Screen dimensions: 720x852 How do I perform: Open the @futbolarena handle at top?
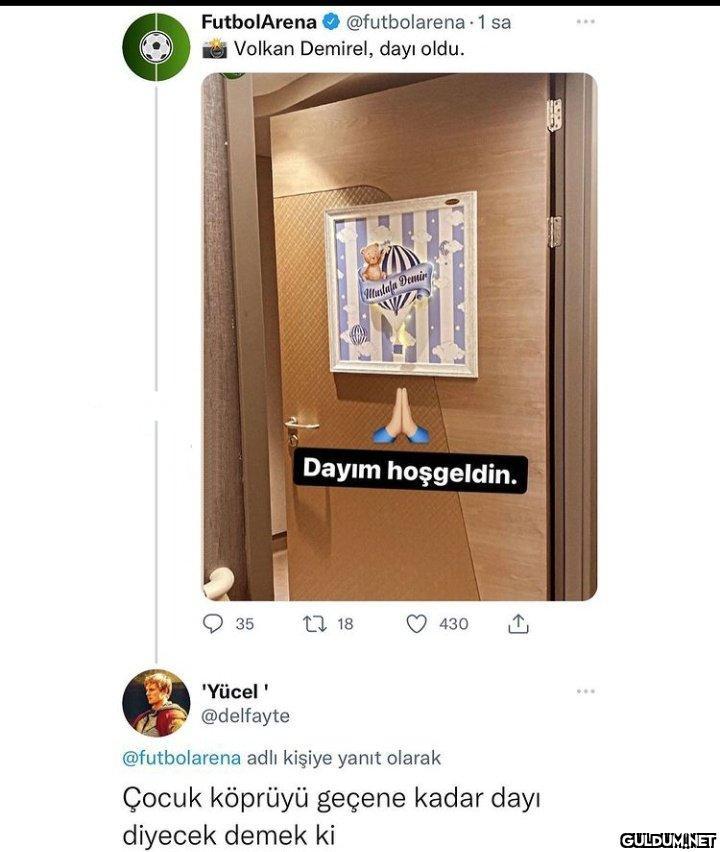click(x=405, y=22)
